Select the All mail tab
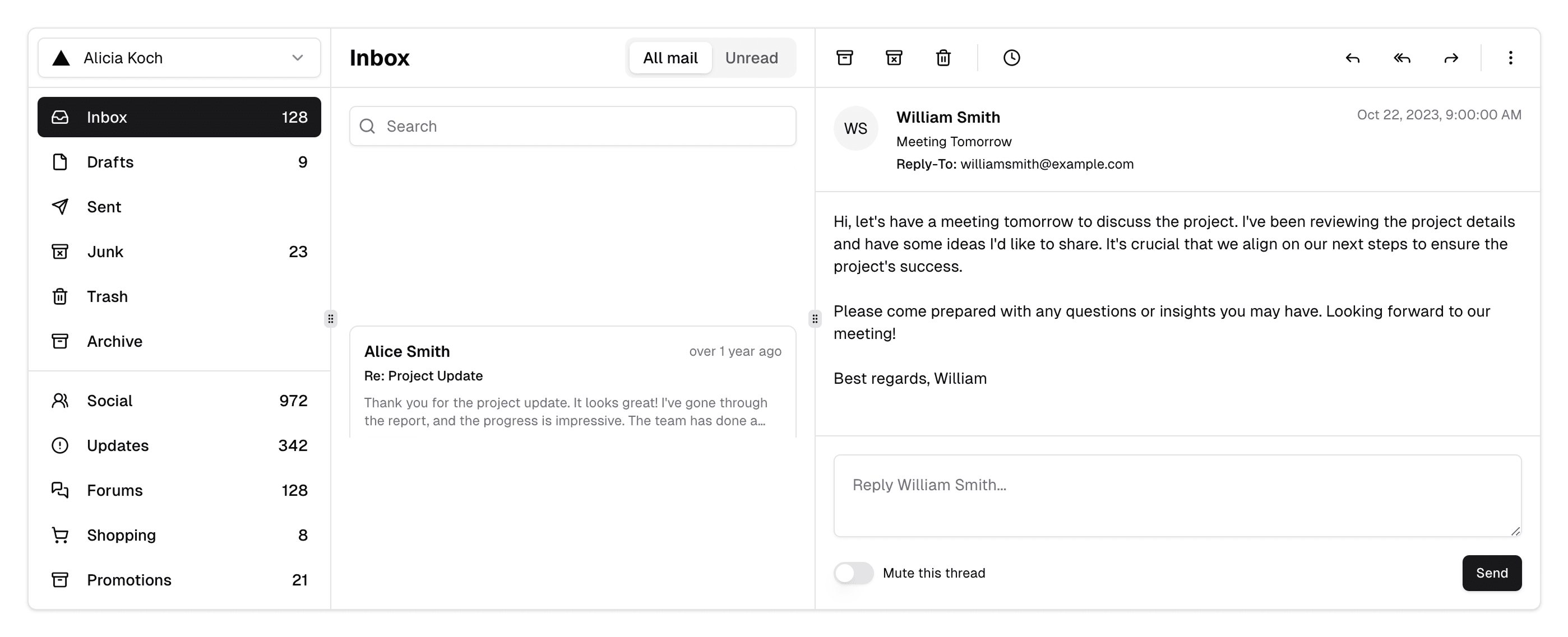The height and width of the screenshot is (637, 1568). pos(670,58)
